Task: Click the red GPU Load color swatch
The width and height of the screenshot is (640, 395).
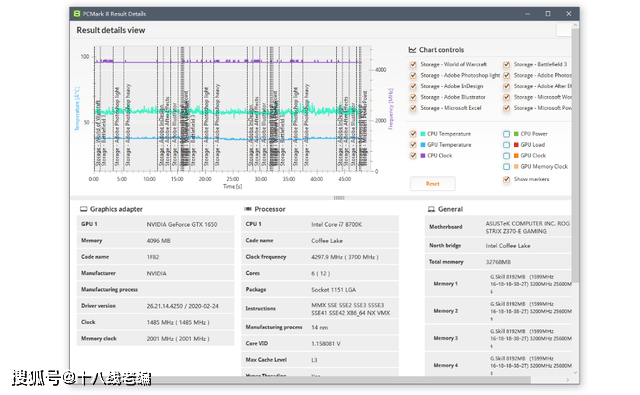Action: pos(516,144)
